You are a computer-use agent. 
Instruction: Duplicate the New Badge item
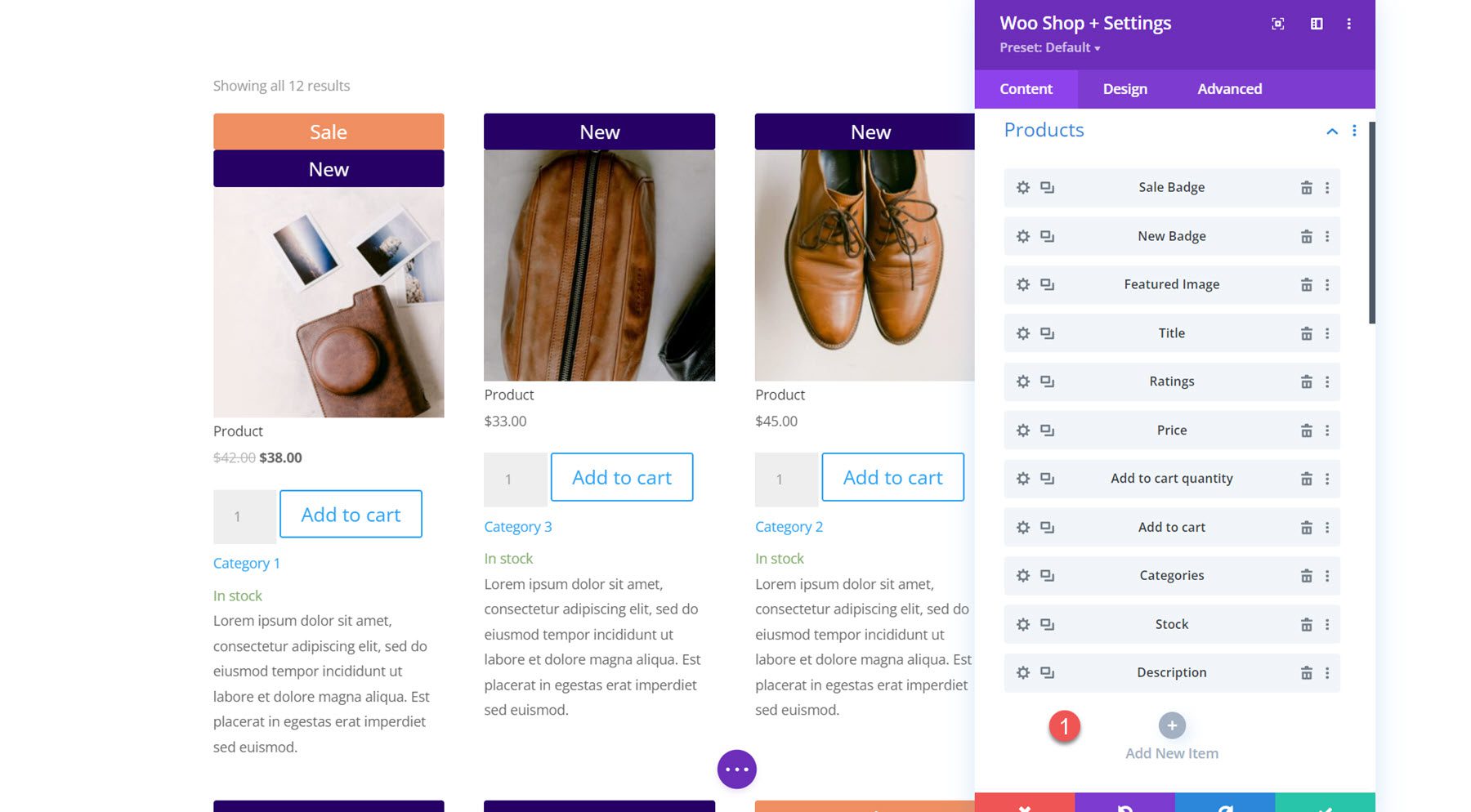coord(1047,236)
